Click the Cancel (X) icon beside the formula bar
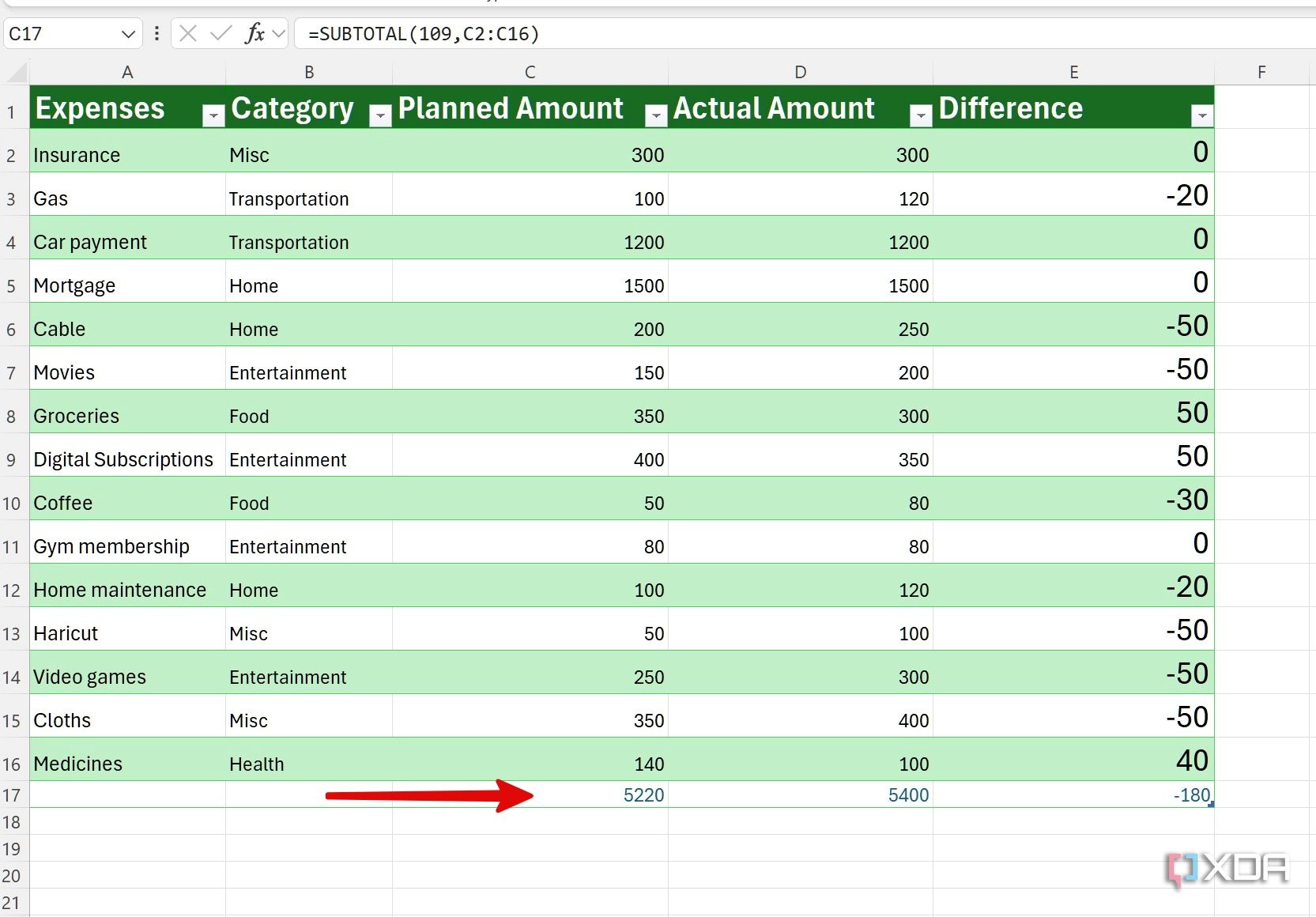The image size is (1316, 917). click(187, 33)
